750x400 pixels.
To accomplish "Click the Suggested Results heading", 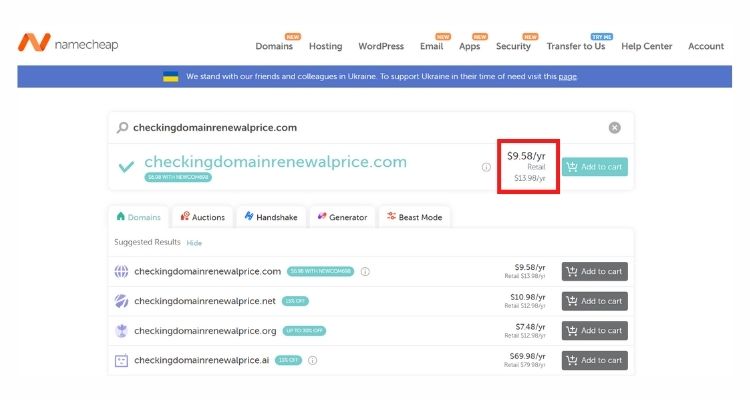I will tap(147, 242).
